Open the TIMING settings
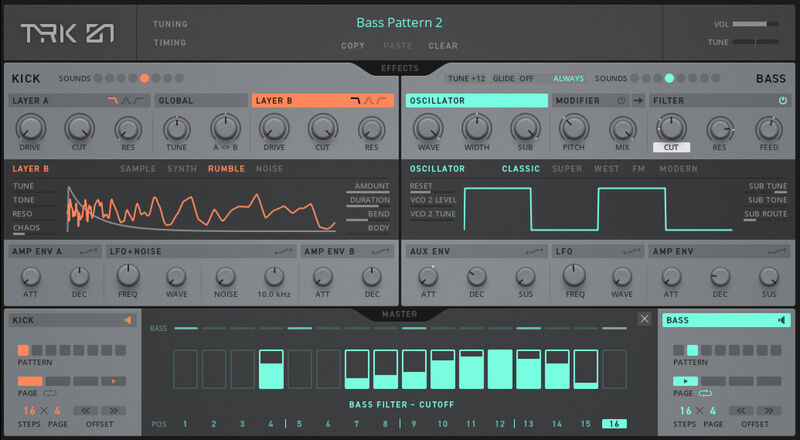The width and height of the screenshot is (800, 440). [170, 43]
